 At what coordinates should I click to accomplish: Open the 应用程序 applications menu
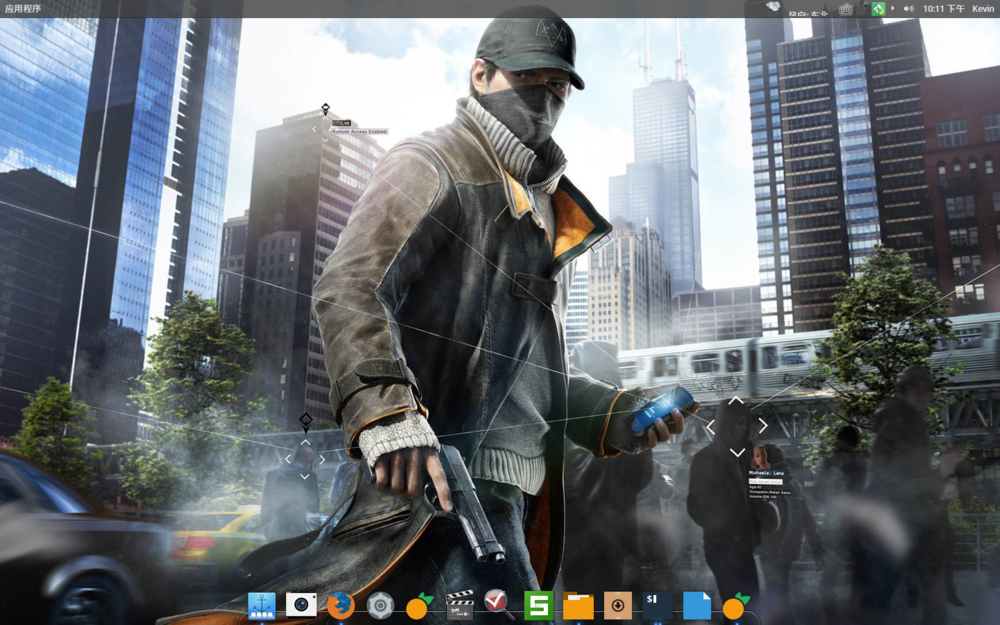tap(22, 9)
